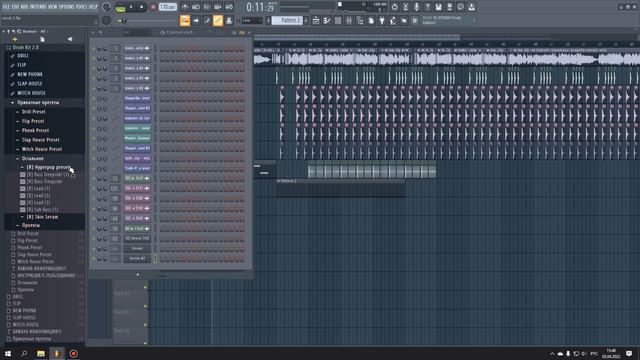Open File Explorer from taskbar
Image resolution: width=640 pixels, height=360 pixels.
click(x=40, y=353)
